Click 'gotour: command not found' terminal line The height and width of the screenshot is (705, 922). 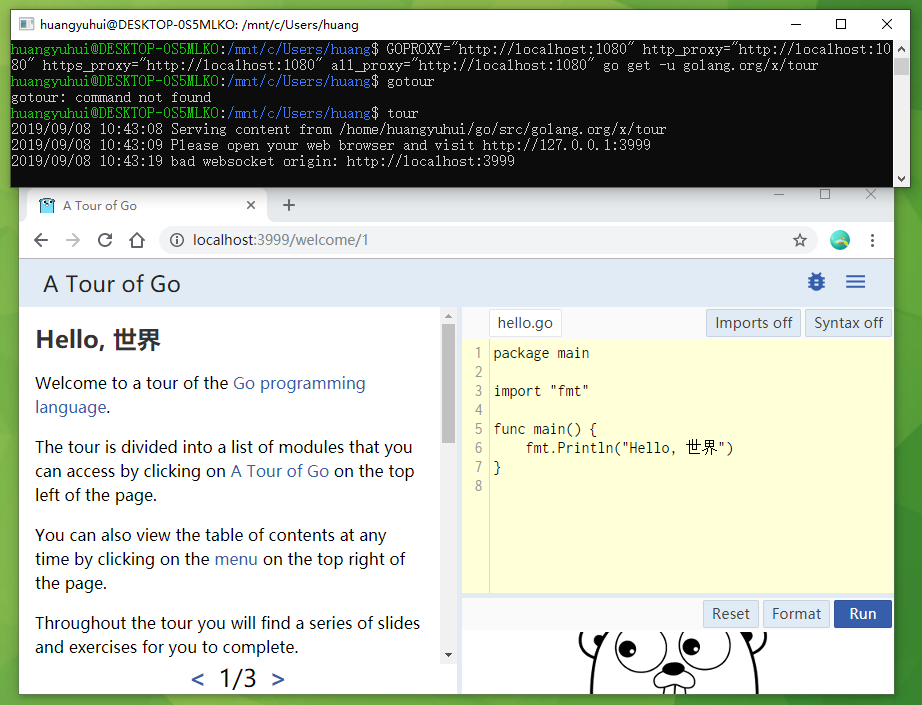[x=111, y=97]
